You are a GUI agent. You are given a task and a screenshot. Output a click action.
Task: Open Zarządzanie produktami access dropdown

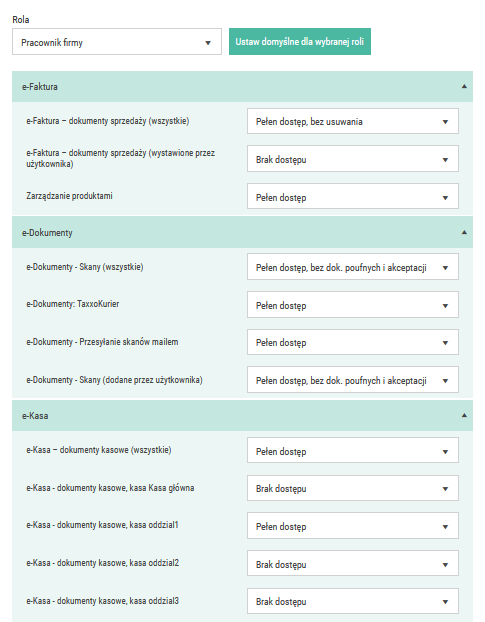(353, 196)
